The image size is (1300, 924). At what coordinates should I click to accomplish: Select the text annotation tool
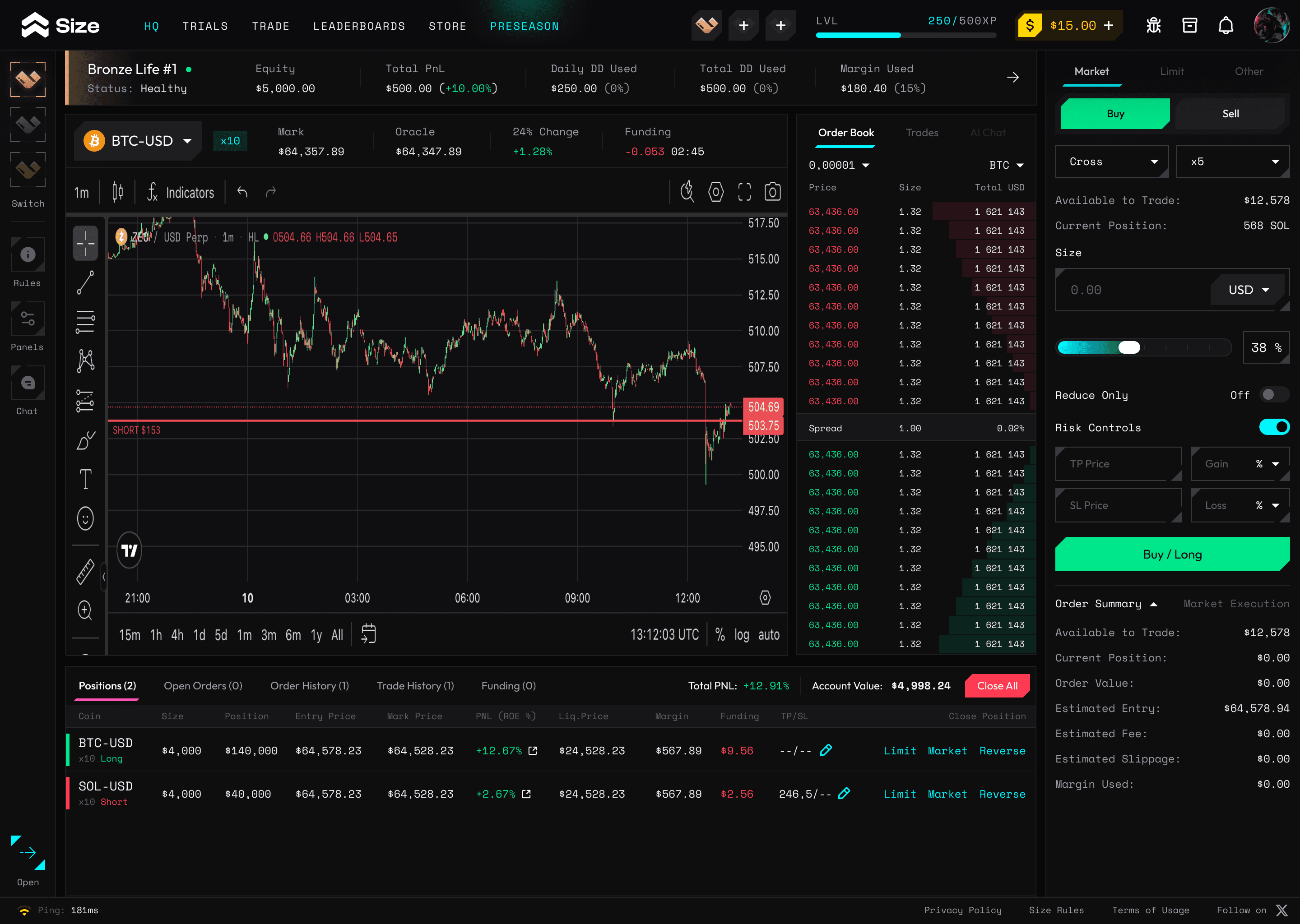tap(85, 479)
